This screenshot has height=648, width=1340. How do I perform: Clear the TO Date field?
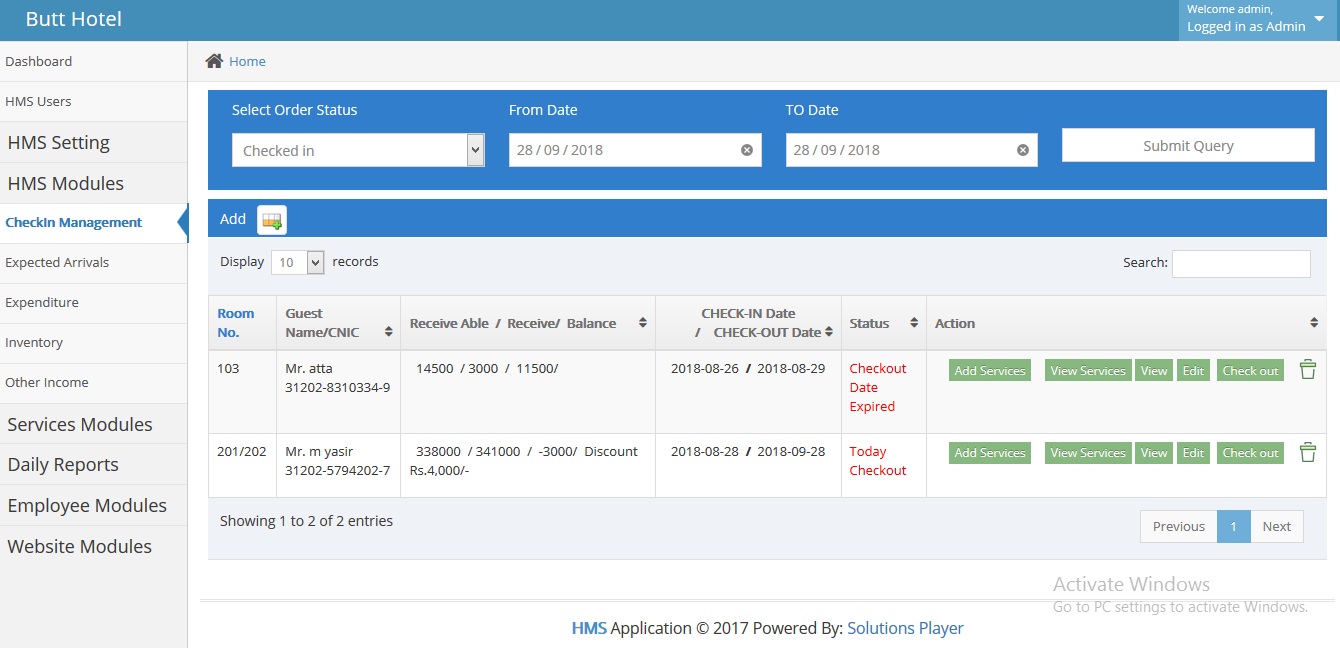[1022, 150]
